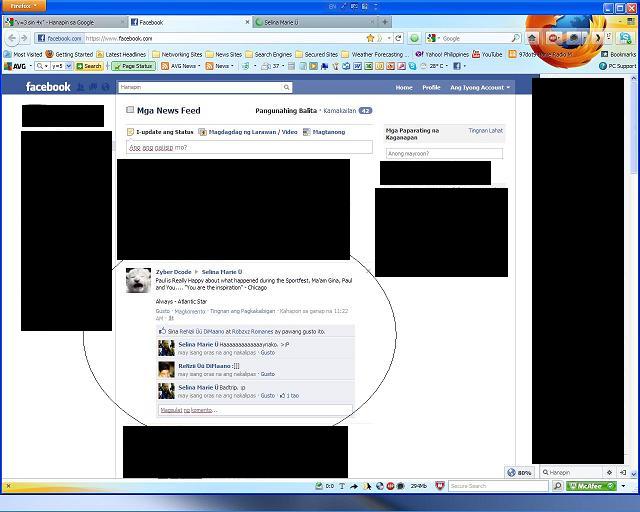Viewport: 640px width, 512px height.
Task: Open the Search Engines bookmark folder
Action: [x=269, y=54]
